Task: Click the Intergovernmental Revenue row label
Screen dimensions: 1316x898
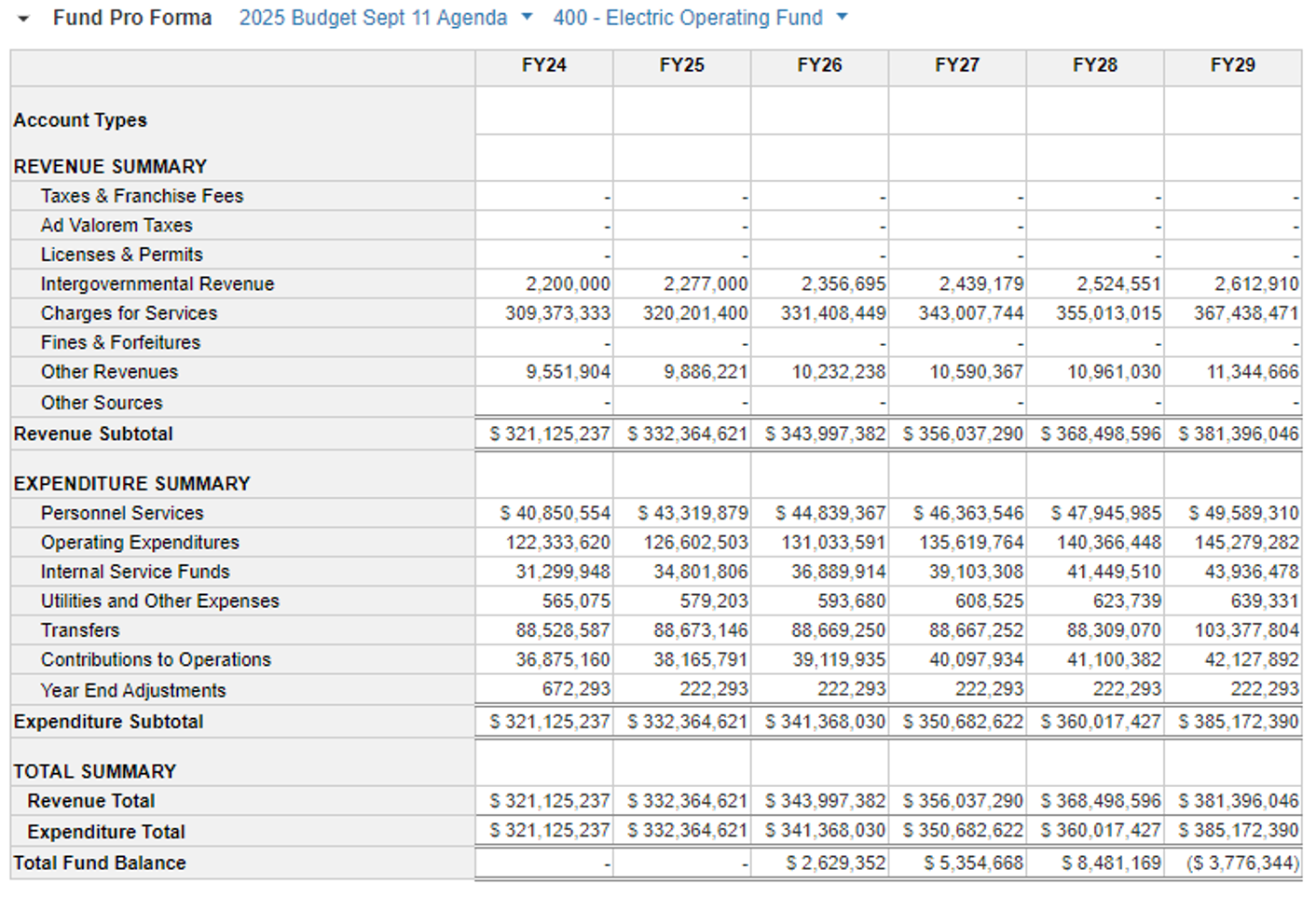Action: [157, 284]
